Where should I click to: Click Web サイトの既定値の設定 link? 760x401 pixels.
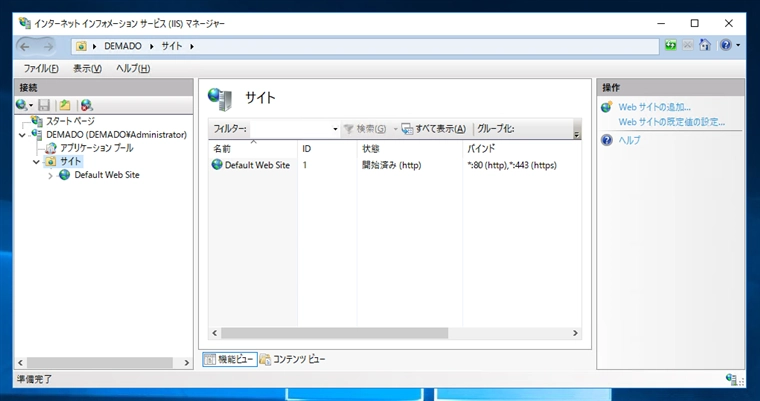point(672,122)
